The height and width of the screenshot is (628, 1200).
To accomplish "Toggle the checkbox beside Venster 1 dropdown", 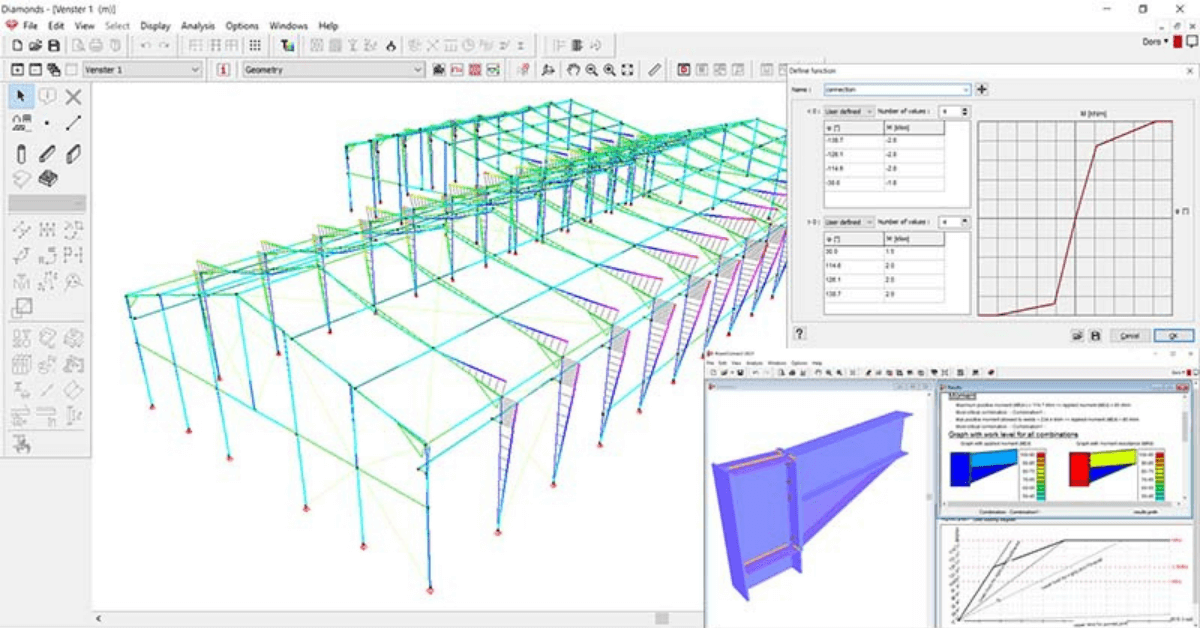I will coord(70,70).
